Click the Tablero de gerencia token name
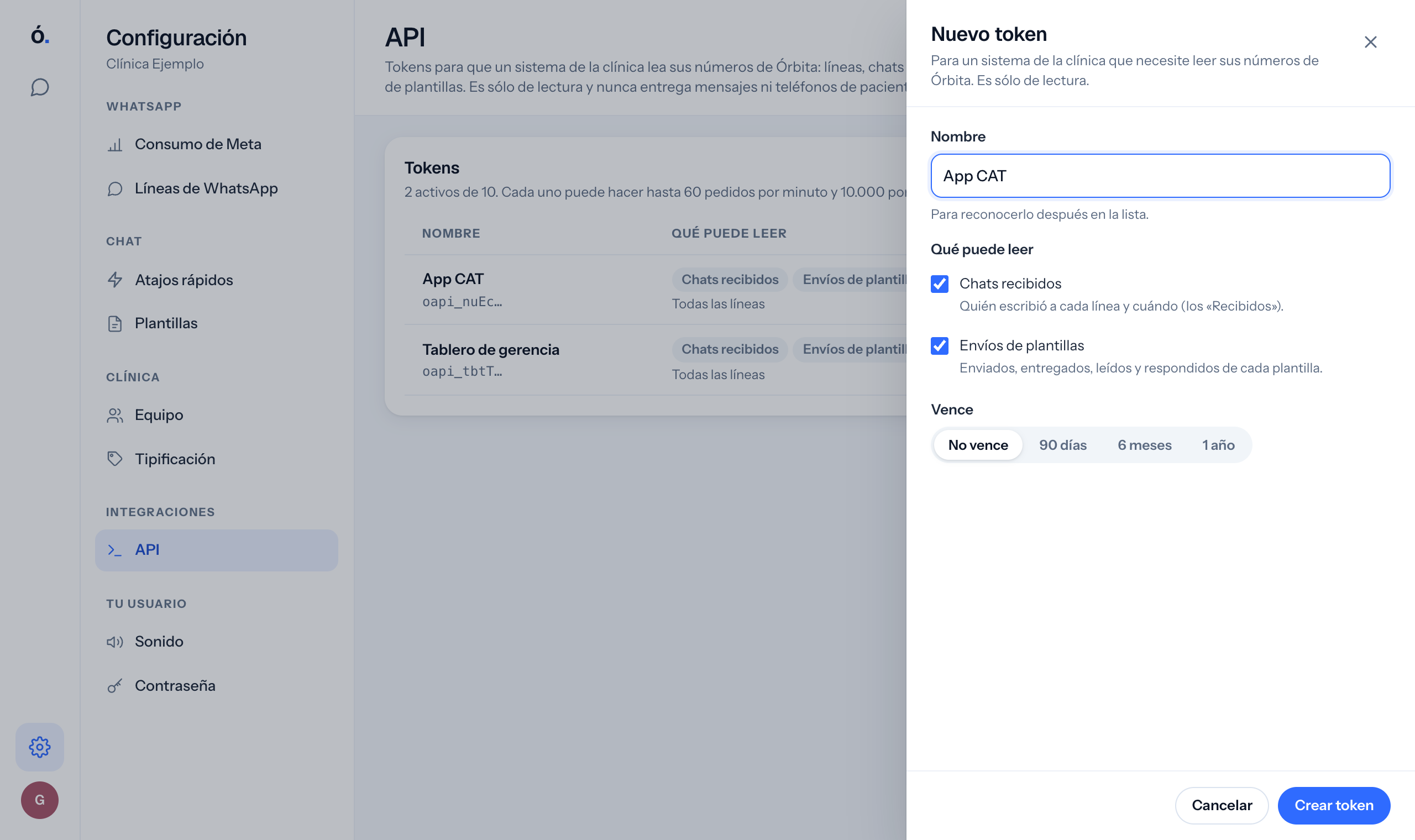Viewport: 1415px width, 840px height. [491, 350]
